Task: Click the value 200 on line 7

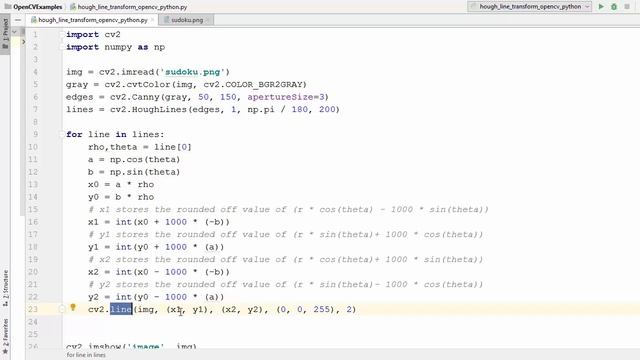Action: (x=327, y=109)
